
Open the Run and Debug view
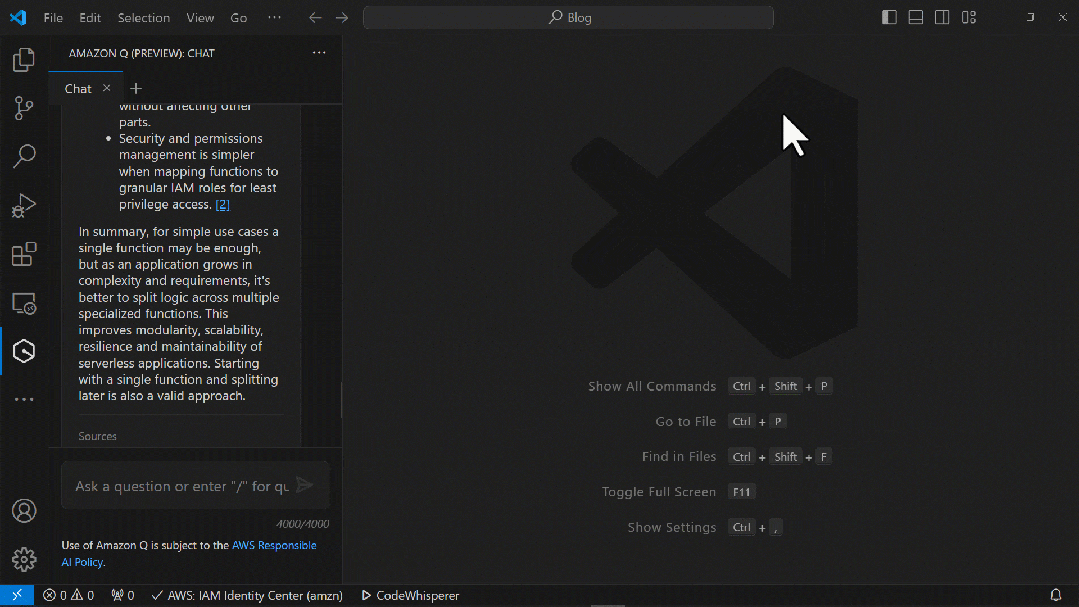click(x=23, y=205)
